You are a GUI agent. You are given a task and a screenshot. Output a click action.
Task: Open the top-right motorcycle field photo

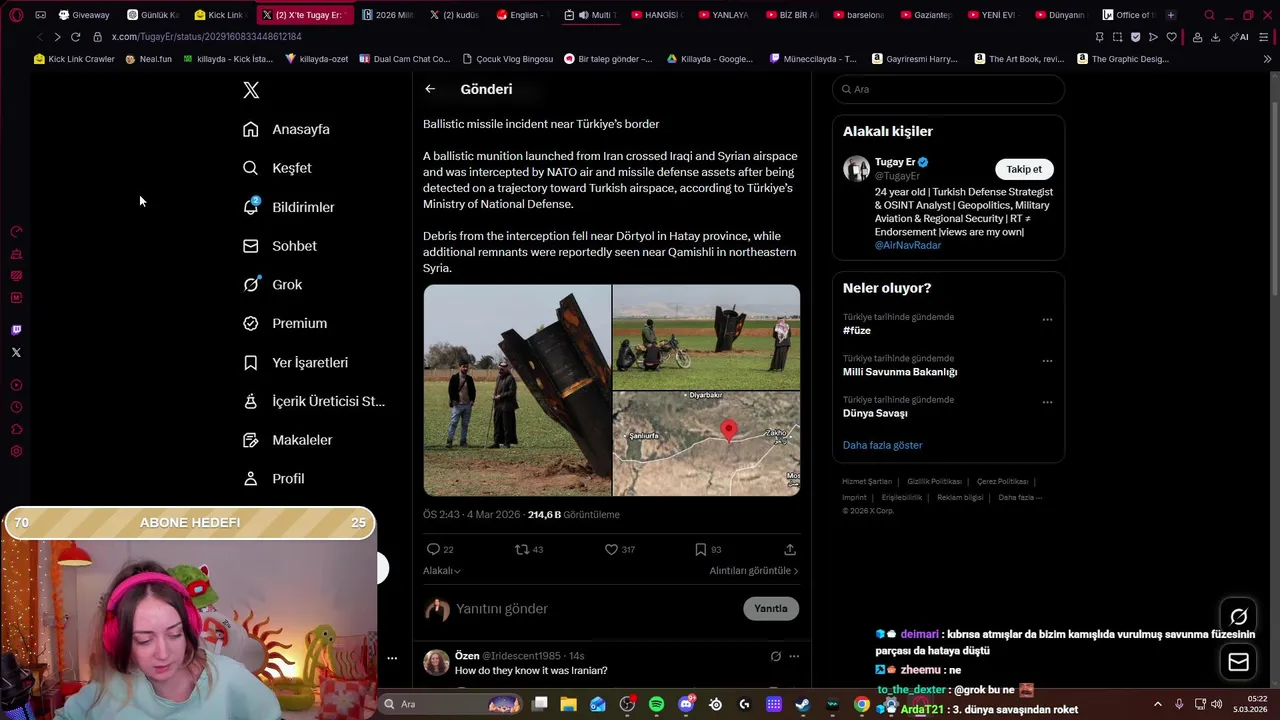[706, 337]
